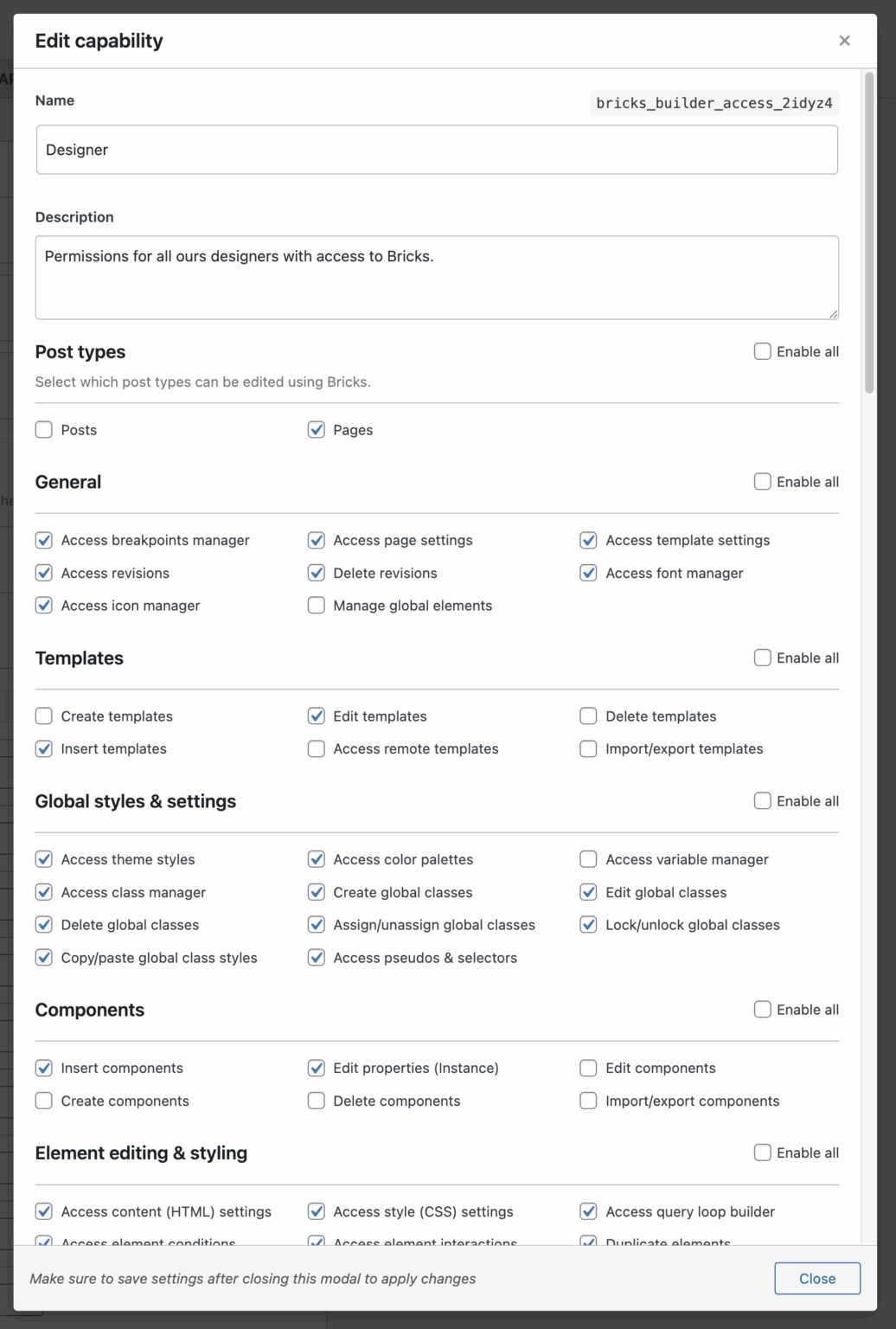
Task: Enable Delete templates
Action: tap(588, 716)
